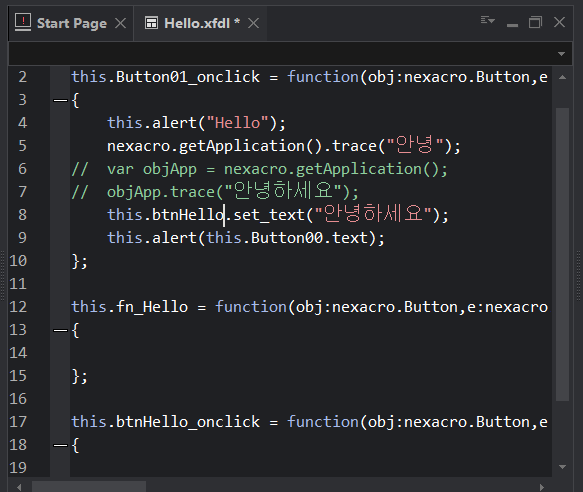Click the vertical scrollbar up arrow

point(563,77)
